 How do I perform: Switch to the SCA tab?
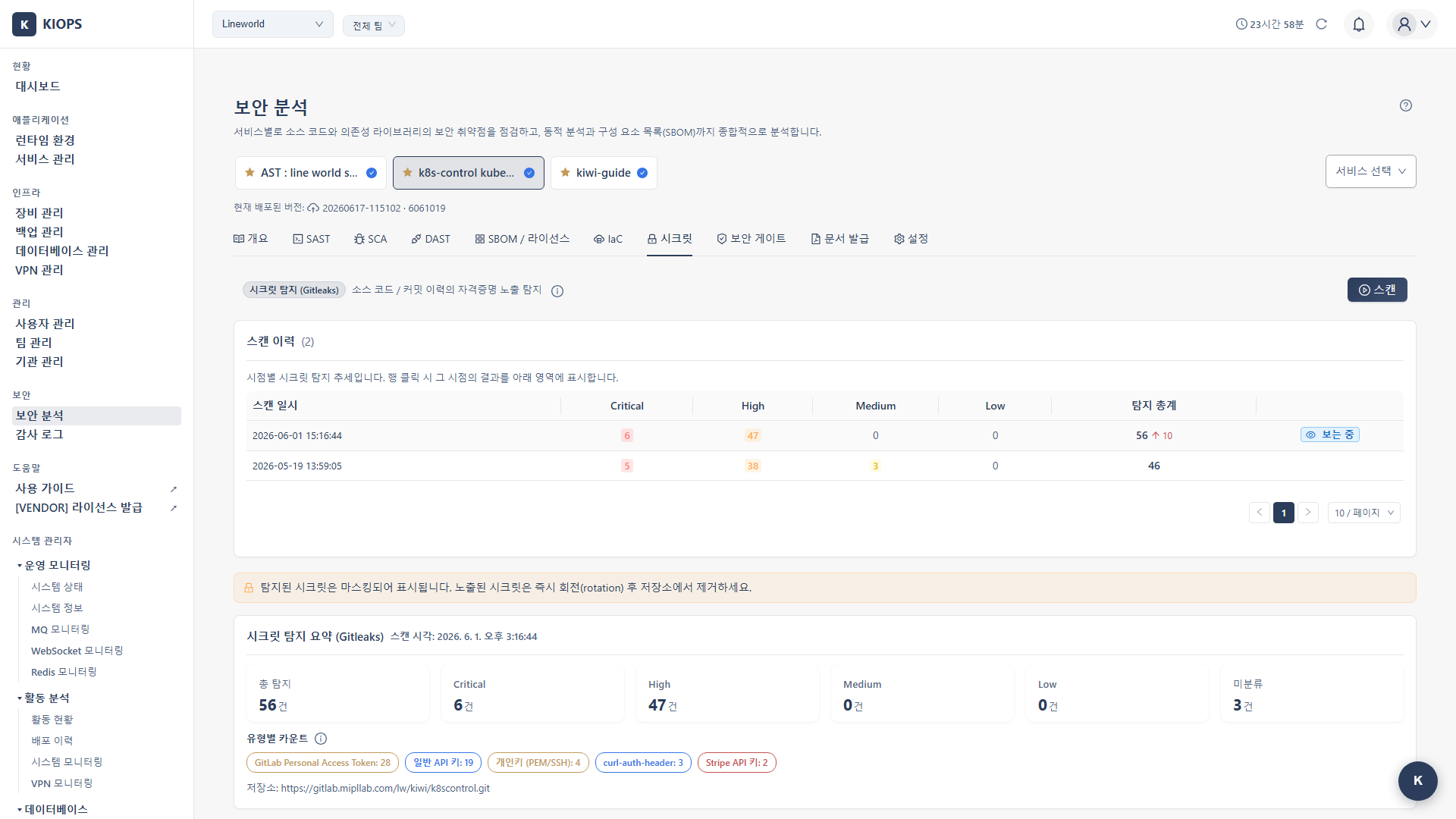[x=370, y=239]
